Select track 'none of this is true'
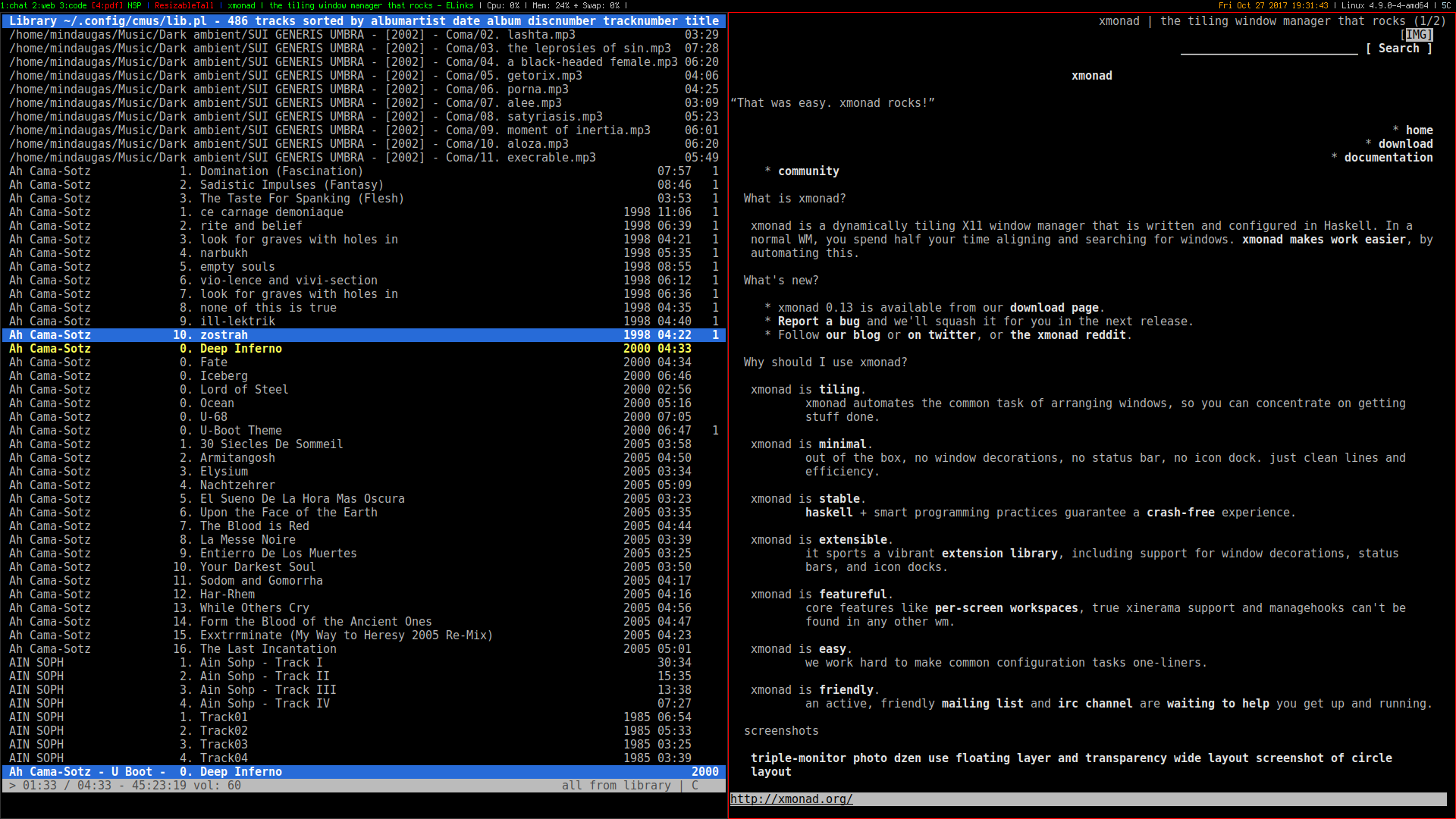 (x=364, y=308)
